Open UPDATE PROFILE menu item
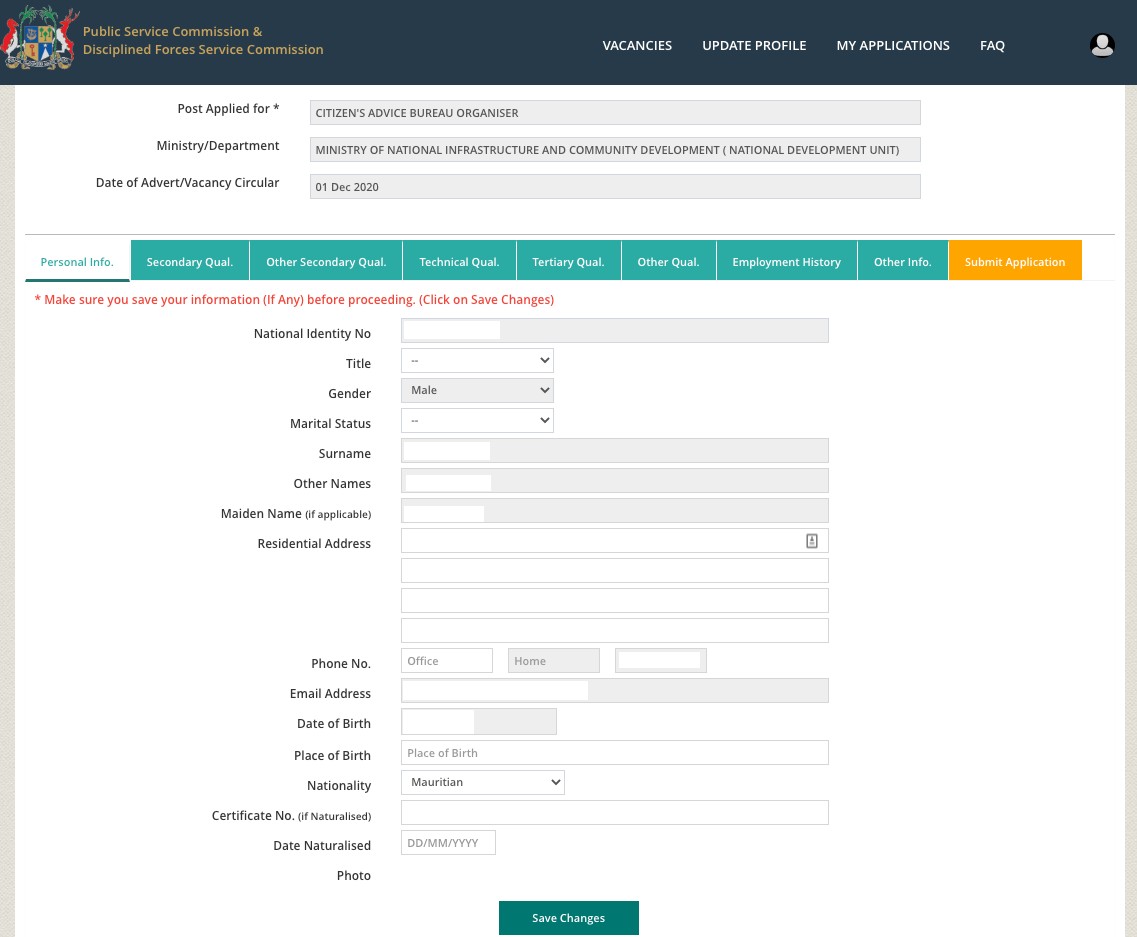1137x937 pixels. (x=753, y=45)
